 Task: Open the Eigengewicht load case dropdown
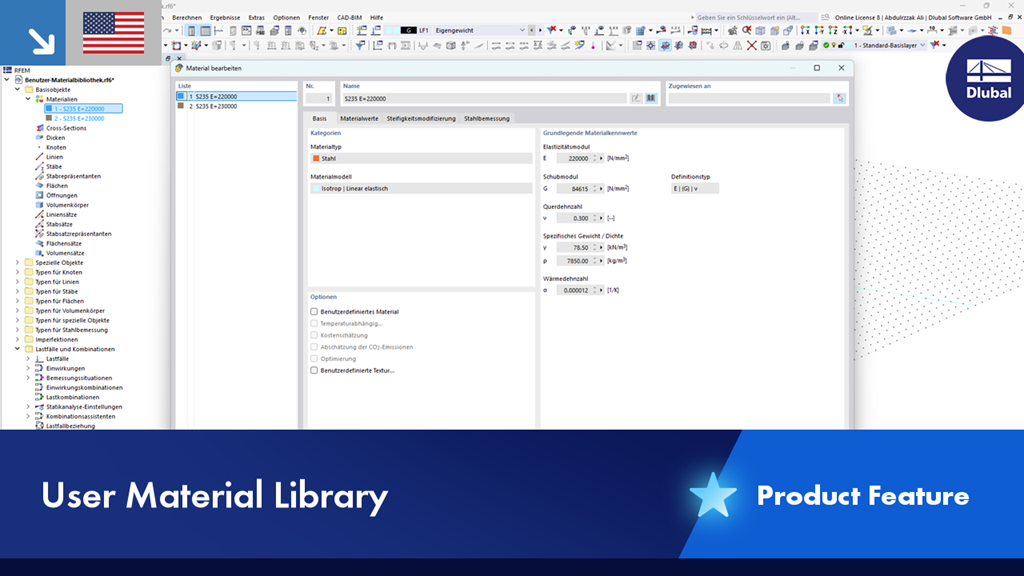tap(522, 30)
